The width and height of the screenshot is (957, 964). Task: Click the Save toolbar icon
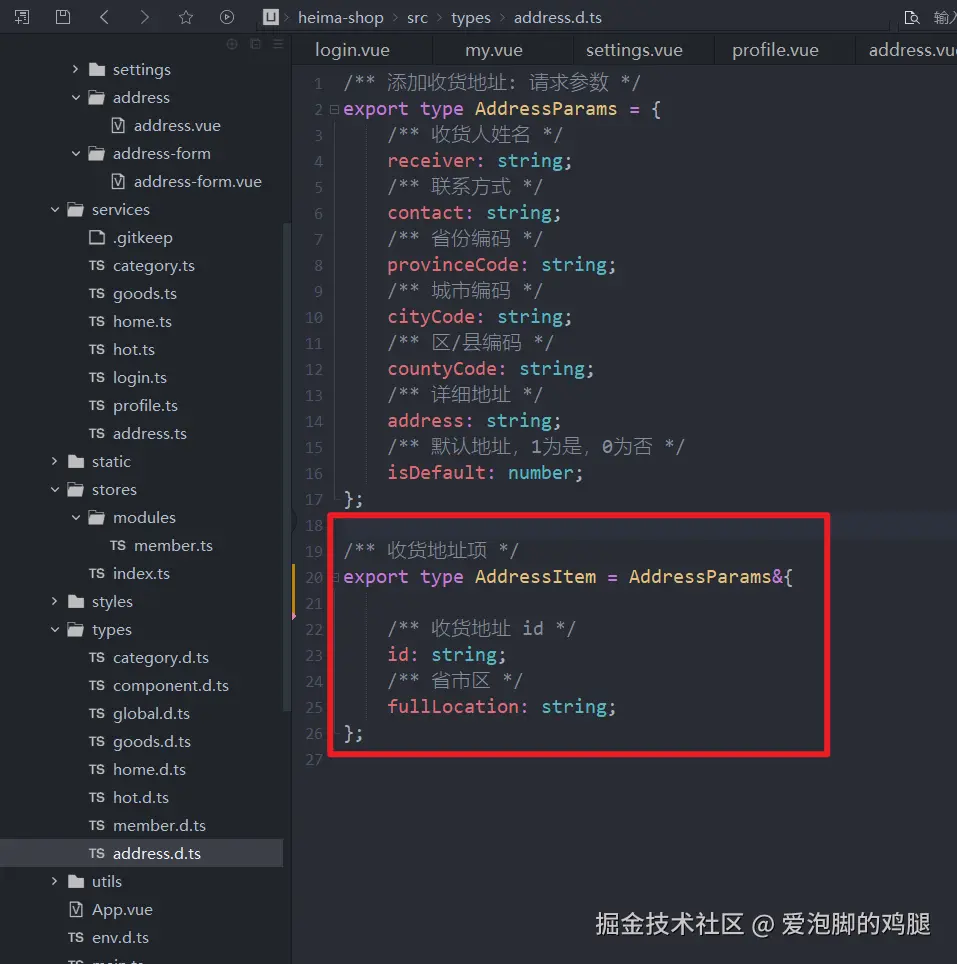(63, 17)
